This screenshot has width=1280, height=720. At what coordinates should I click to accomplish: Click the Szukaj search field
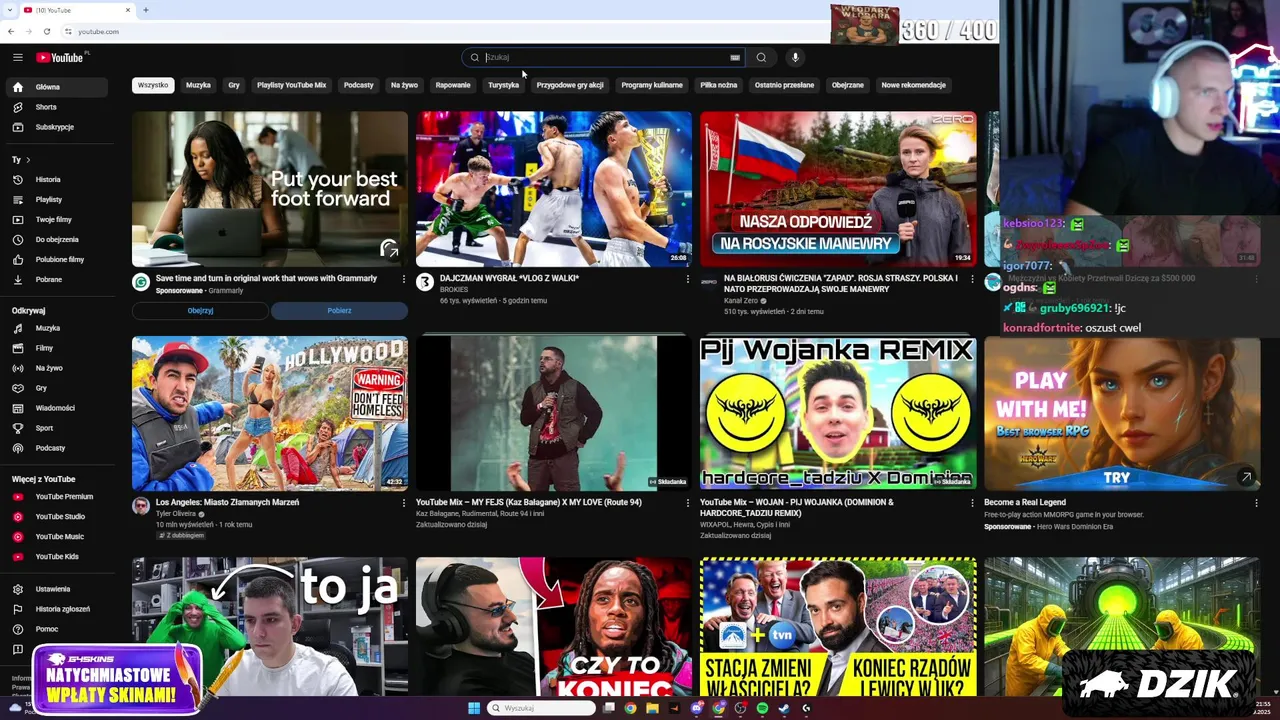605,57
